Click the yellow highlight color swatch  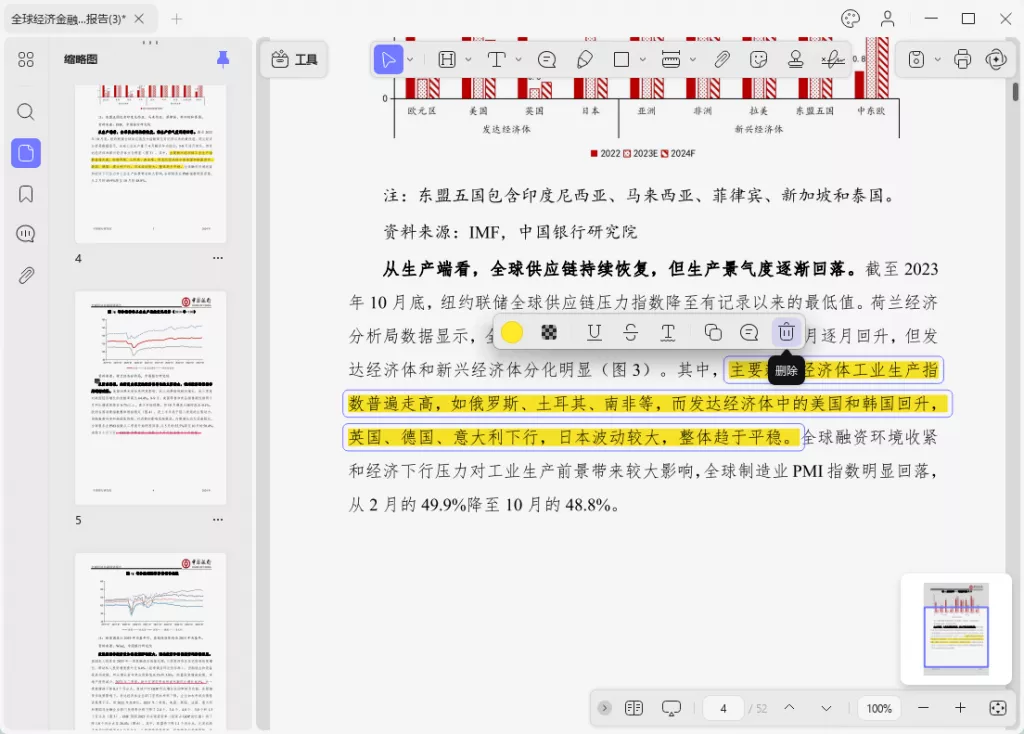(512, 332)
